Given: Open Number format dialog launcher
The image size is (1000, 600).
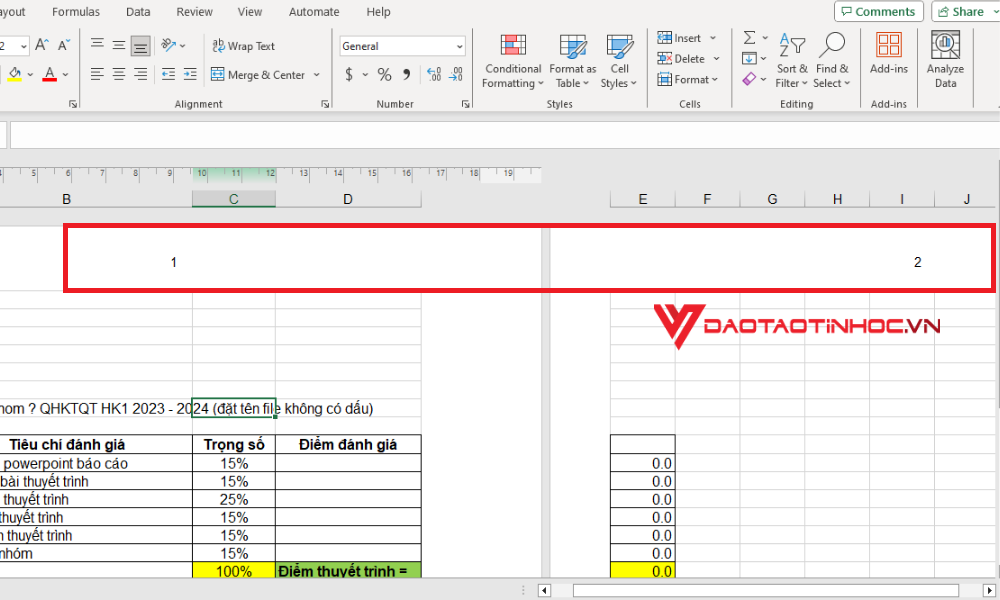Looking at the screenshot, I should (x=466, y=104).
